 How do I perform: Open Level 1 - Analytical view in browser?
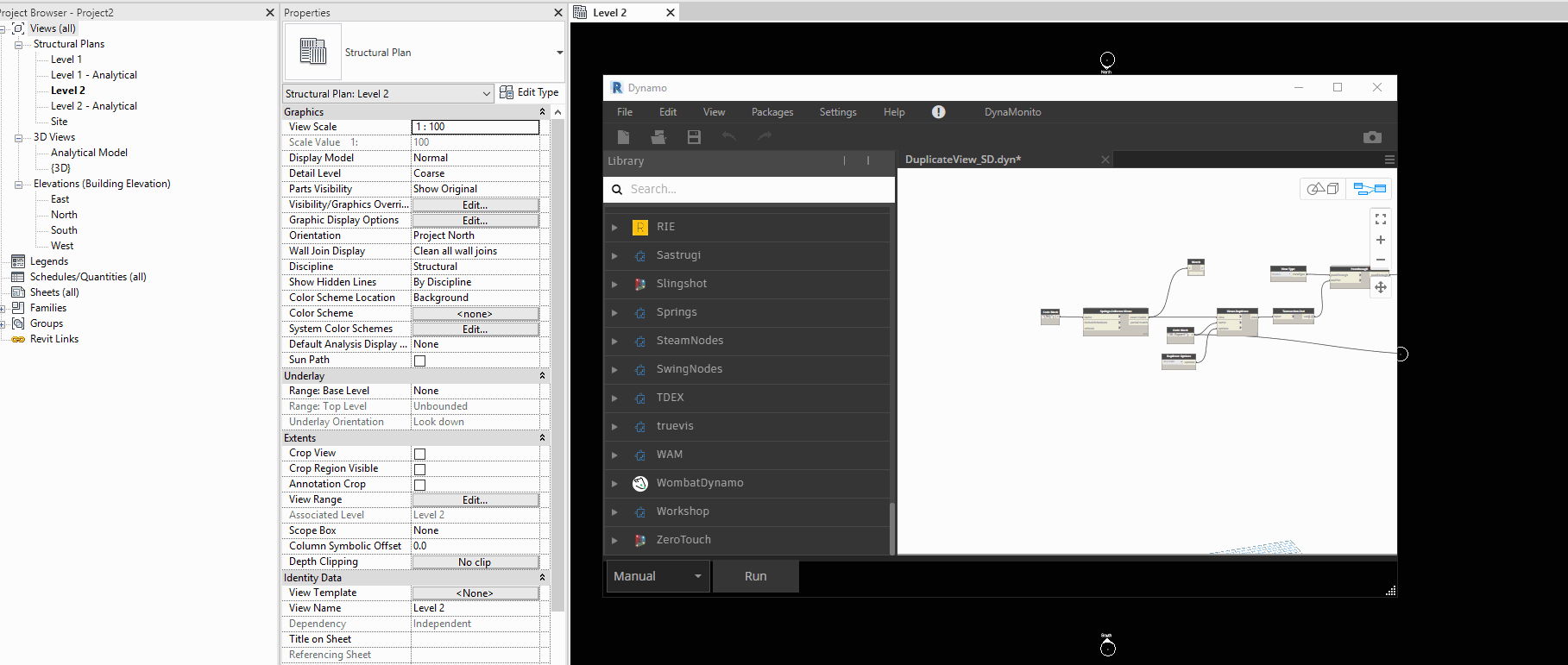coord(93,75)
